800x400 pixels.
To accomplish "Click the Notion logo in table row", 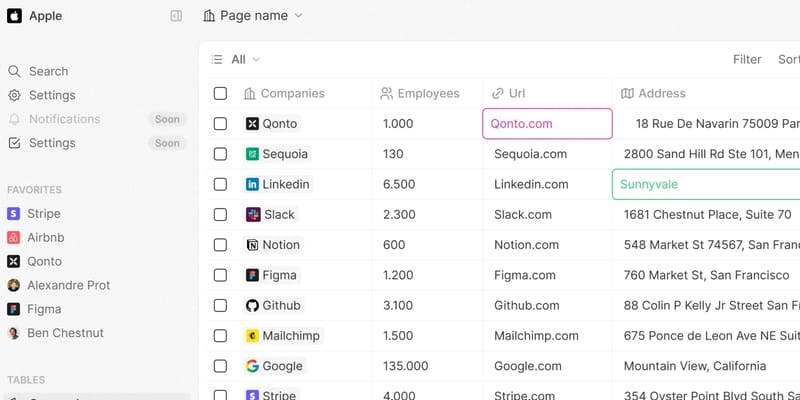I will (x=252, y=245).
